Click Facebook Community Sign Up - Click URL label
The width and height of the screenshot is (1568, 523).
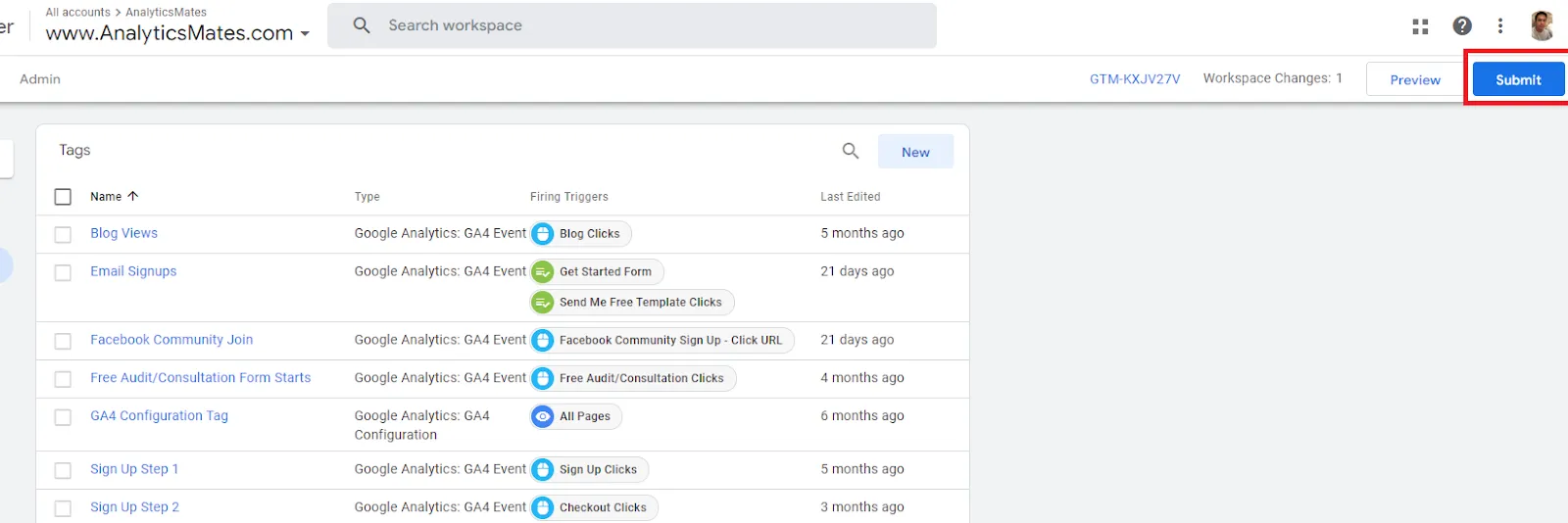pyautogui.click(x=671, y=341)
